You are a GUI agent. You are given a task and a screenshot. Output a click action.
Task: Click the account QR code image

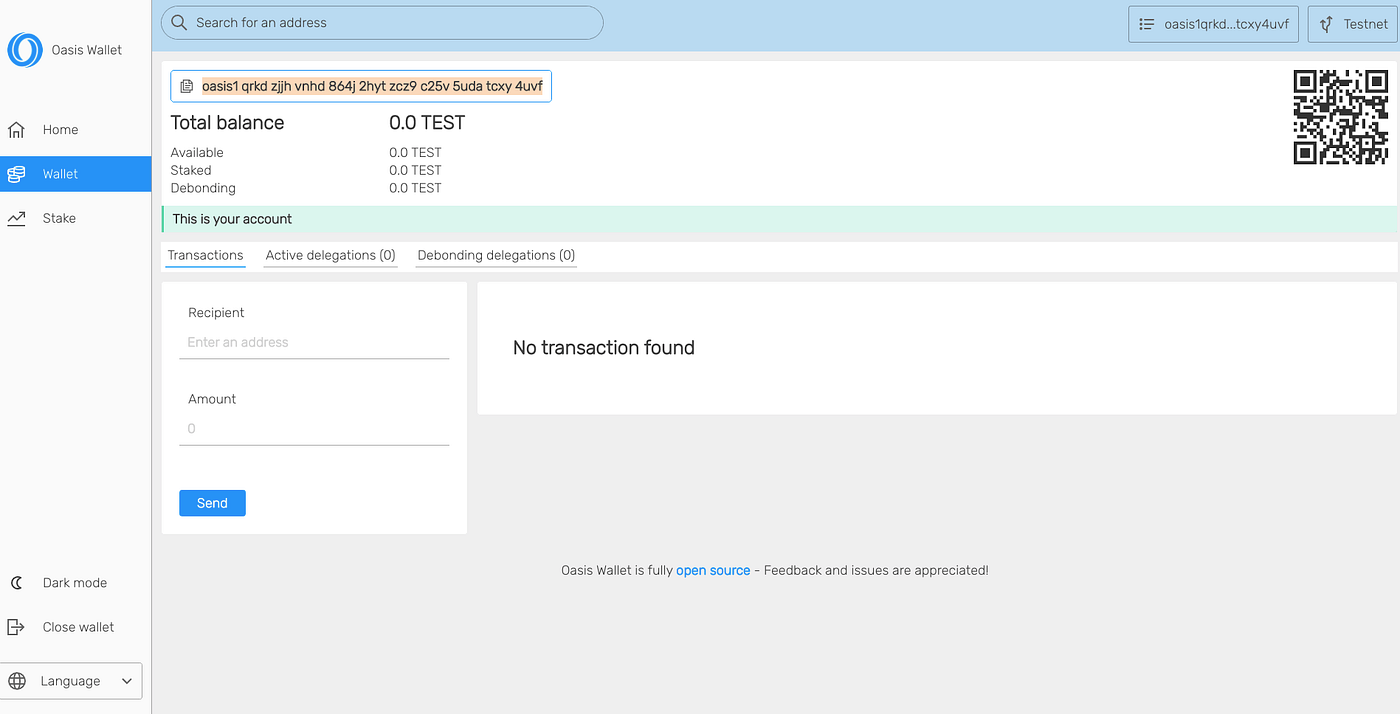pos(1341,117)
